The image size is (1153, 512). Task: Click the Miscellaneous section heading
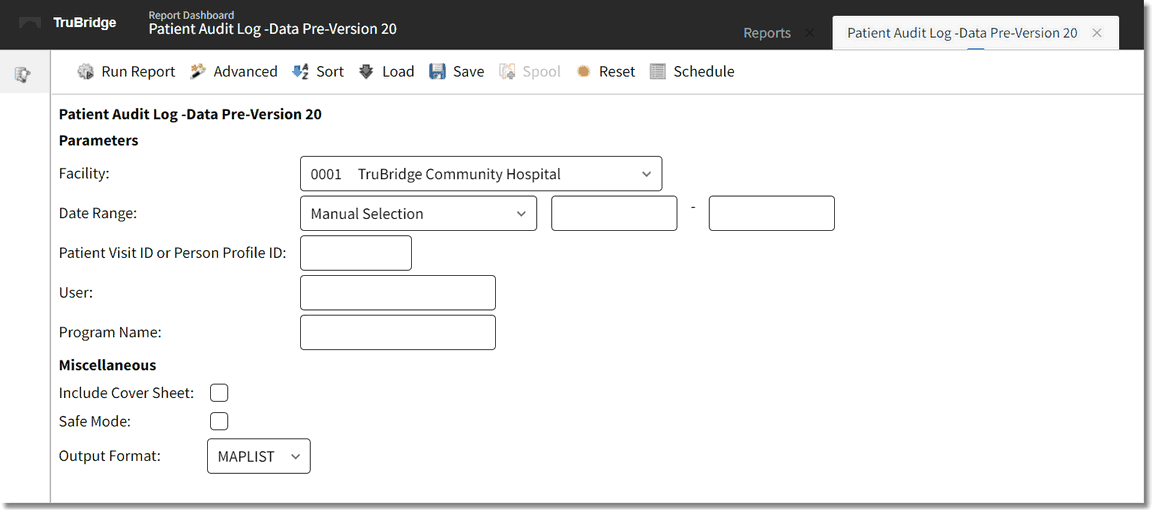click(x=107, y=365)
